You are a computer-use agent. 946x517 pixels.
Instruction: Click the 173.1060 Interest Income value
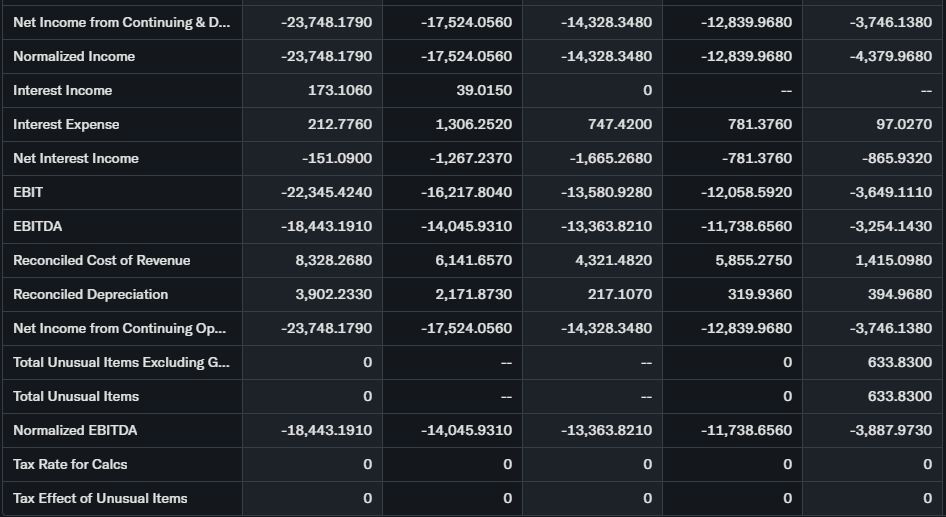click(340, 91)
